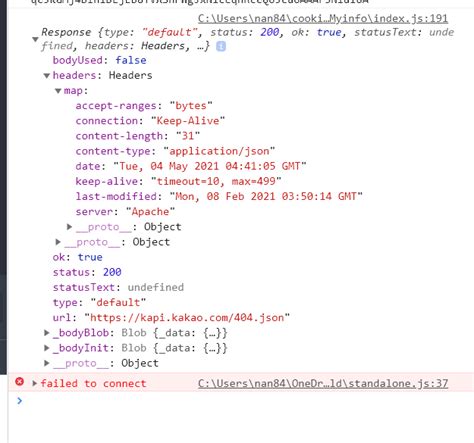The height and width of the screenshot is (443, 474).
Task: Select the ok: true property
Action: (x=77, y=257)
